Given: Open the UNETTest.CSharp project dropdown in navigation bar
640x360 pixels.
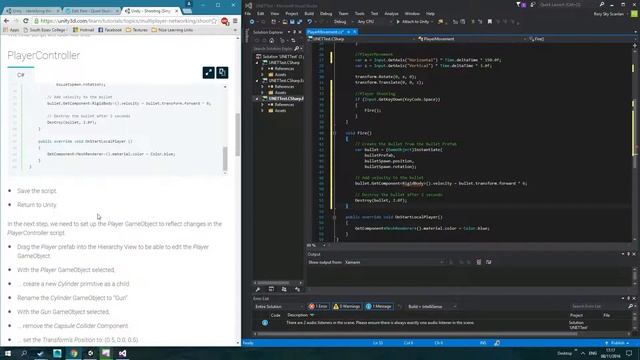Looking at the screenshot, I should point(361,39).
